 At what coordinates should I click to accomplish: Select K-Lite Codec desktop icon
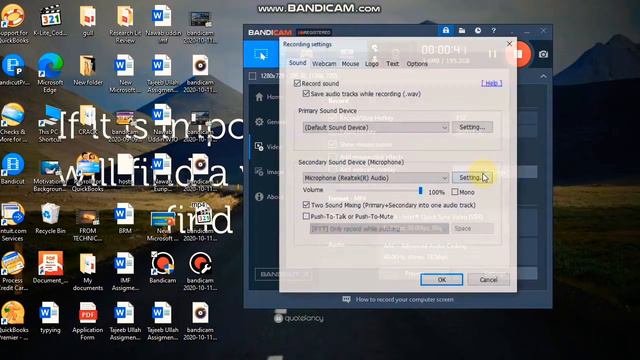point(50,20)
